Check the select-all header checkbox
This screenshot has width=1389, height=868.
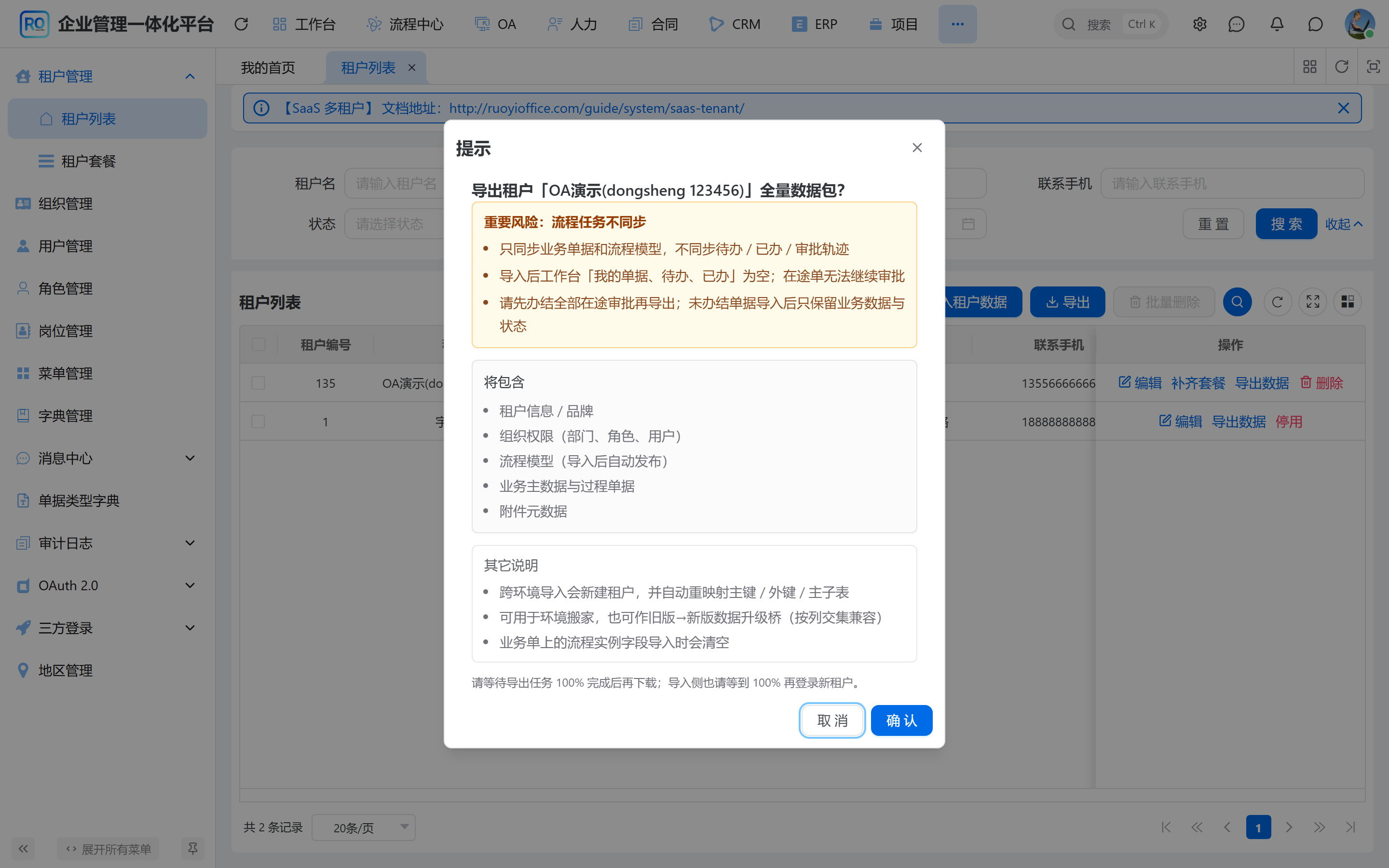pyautogui.click(x=259, y=344)
